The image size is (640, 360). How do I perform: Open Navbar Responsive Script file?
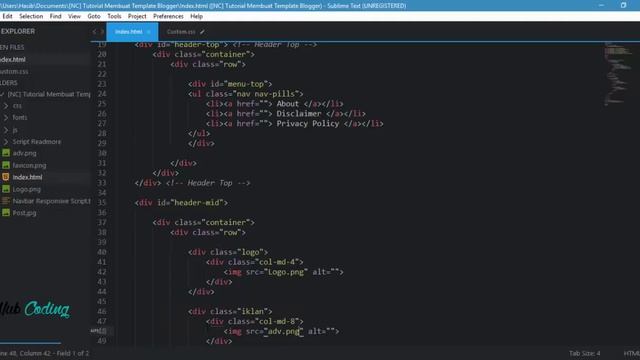[x=51, y=201]
